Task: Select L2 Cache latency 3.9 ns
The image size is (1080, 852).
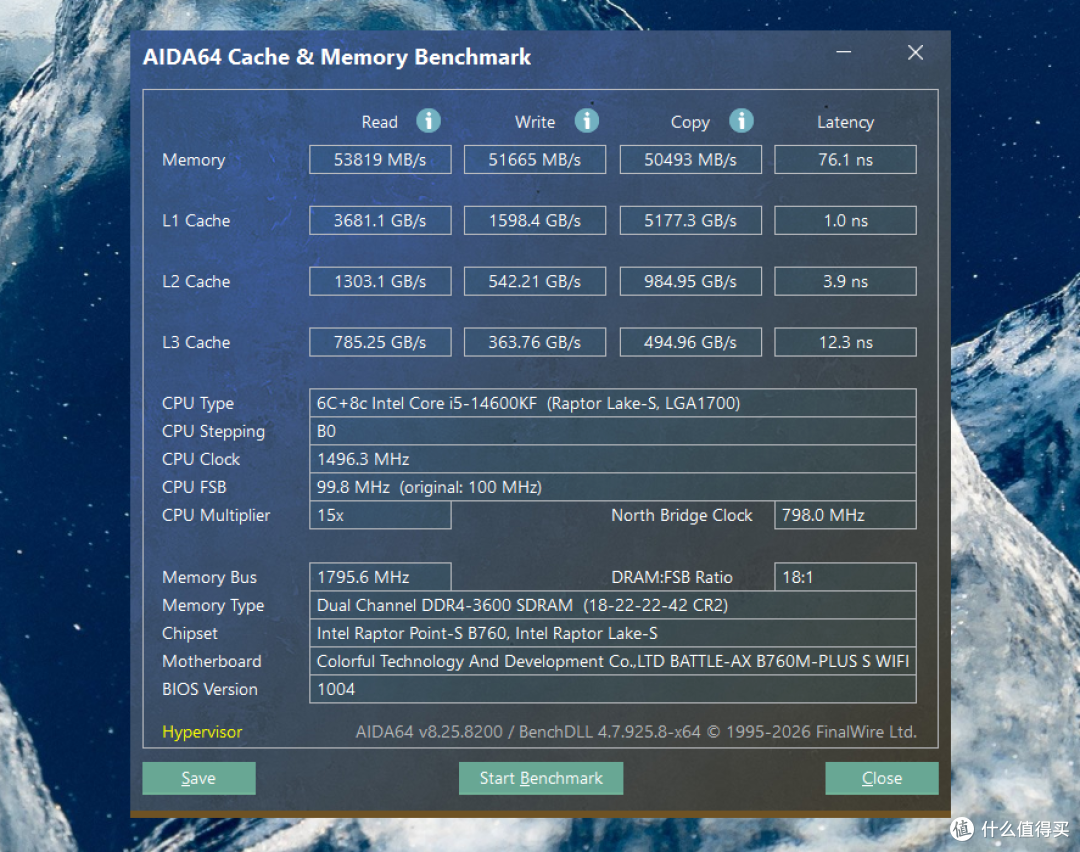Action: [845, 281]
